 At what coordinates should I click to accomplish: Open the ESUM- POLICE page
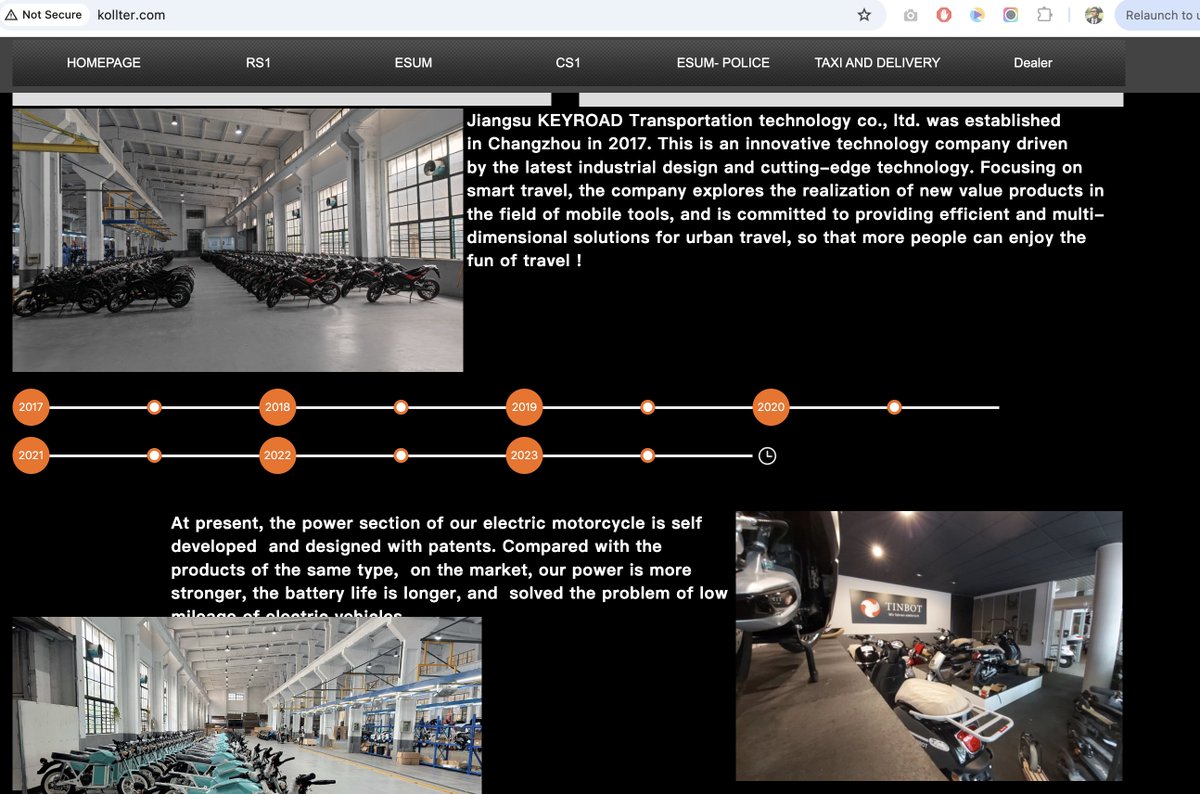tap(723, 62)
